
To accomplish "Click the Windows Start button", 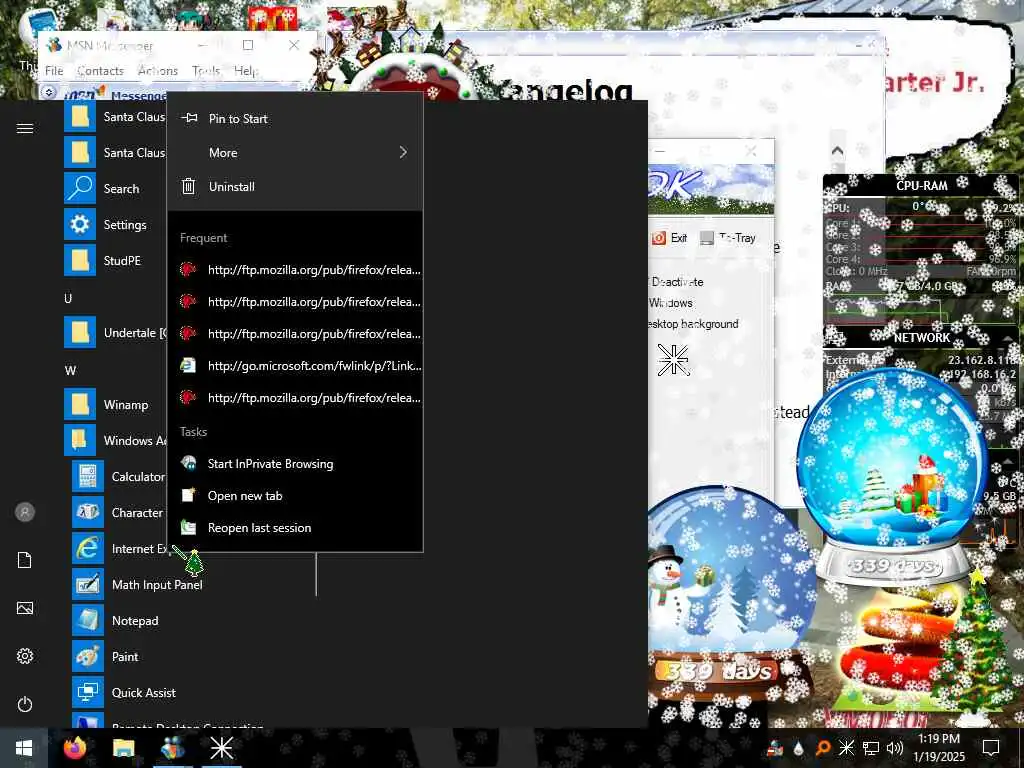I will click(x=24, y=748).
